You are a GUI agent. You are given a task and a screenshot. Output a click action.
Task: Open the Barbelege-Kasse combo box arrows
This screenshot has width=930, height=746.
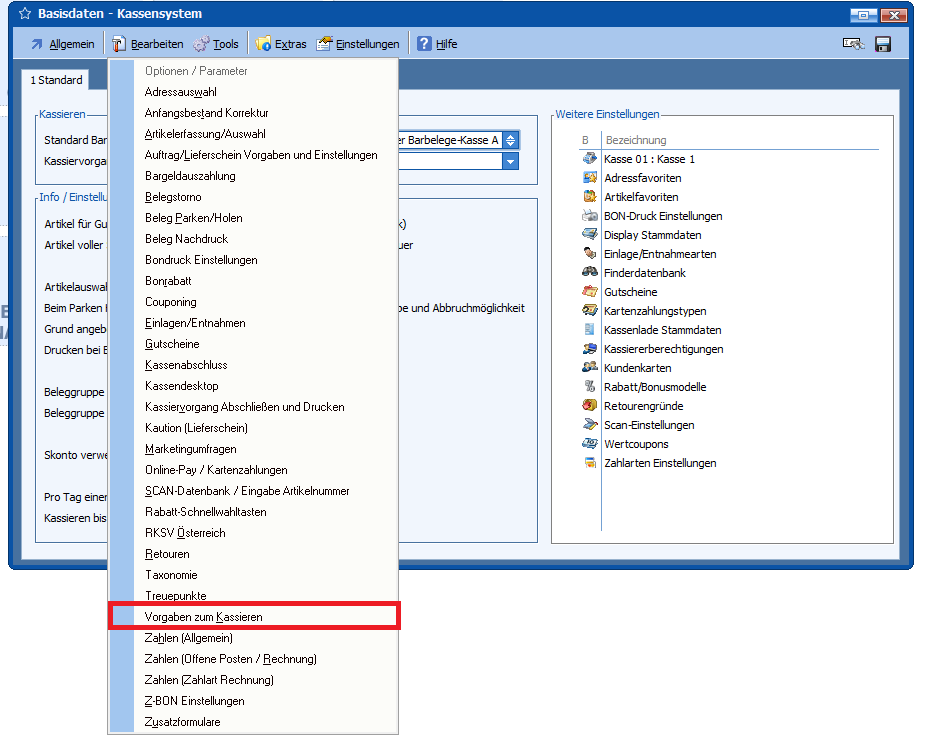coord(510,141)
